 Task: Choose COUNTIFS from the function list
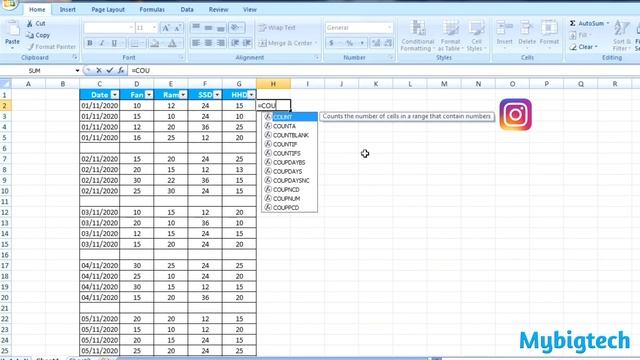(x=290, y=153)
